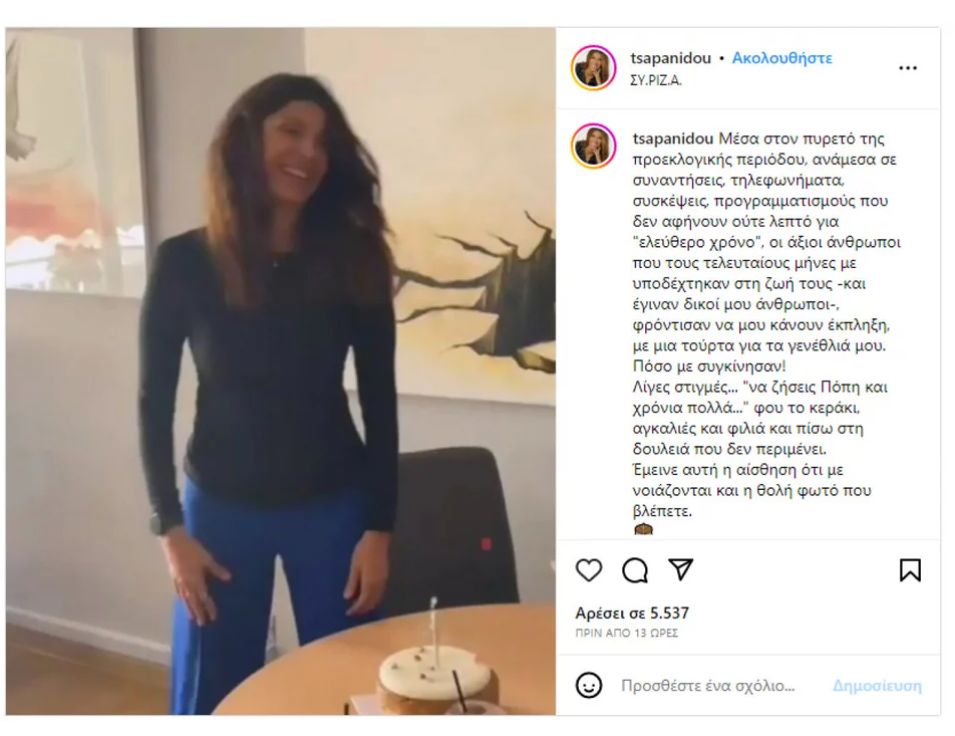Share the post with the paper plane icon
The height and width of the screenshot is (736, 955).
pyautogui.click(x=681, y=569)
